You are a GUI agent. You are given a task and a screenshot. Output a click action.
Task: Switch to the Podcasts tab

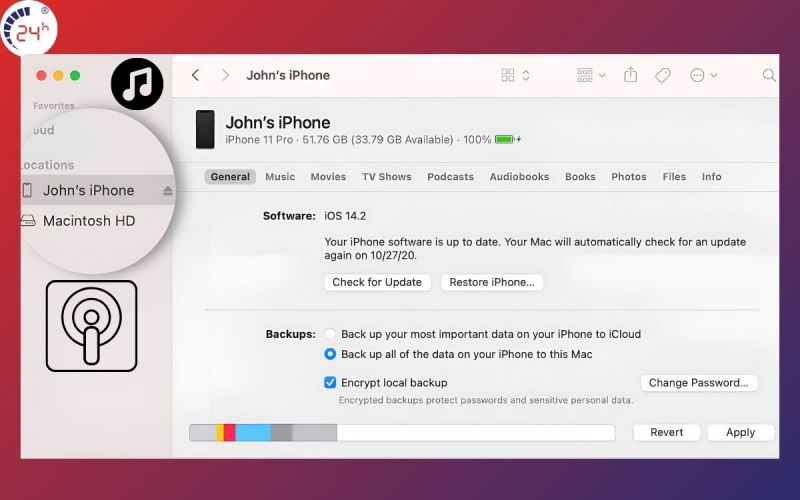pyautogui.click(x=451, y=177)
